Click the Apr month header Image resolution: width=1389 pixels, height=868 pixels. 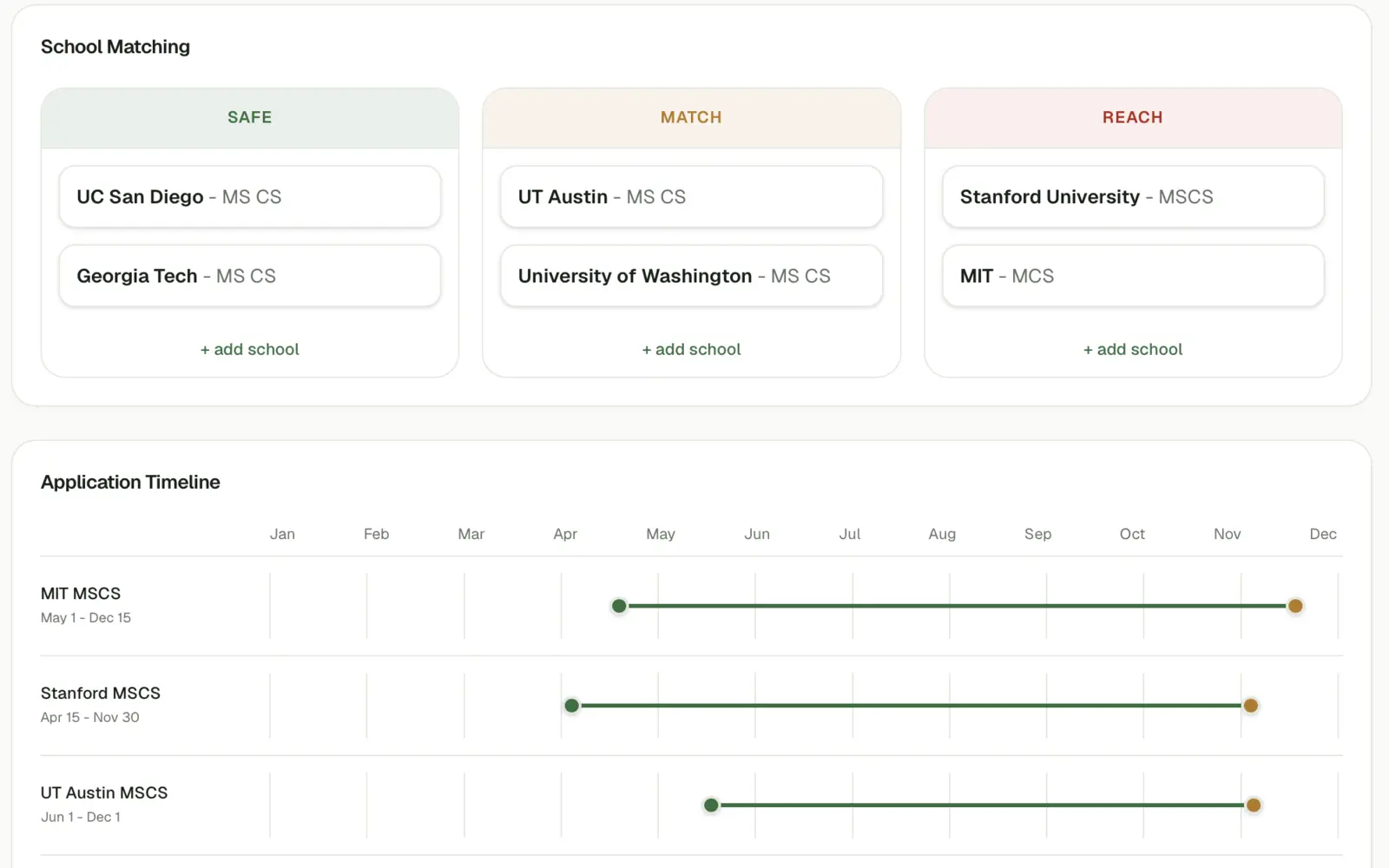[x=565, y=534]
